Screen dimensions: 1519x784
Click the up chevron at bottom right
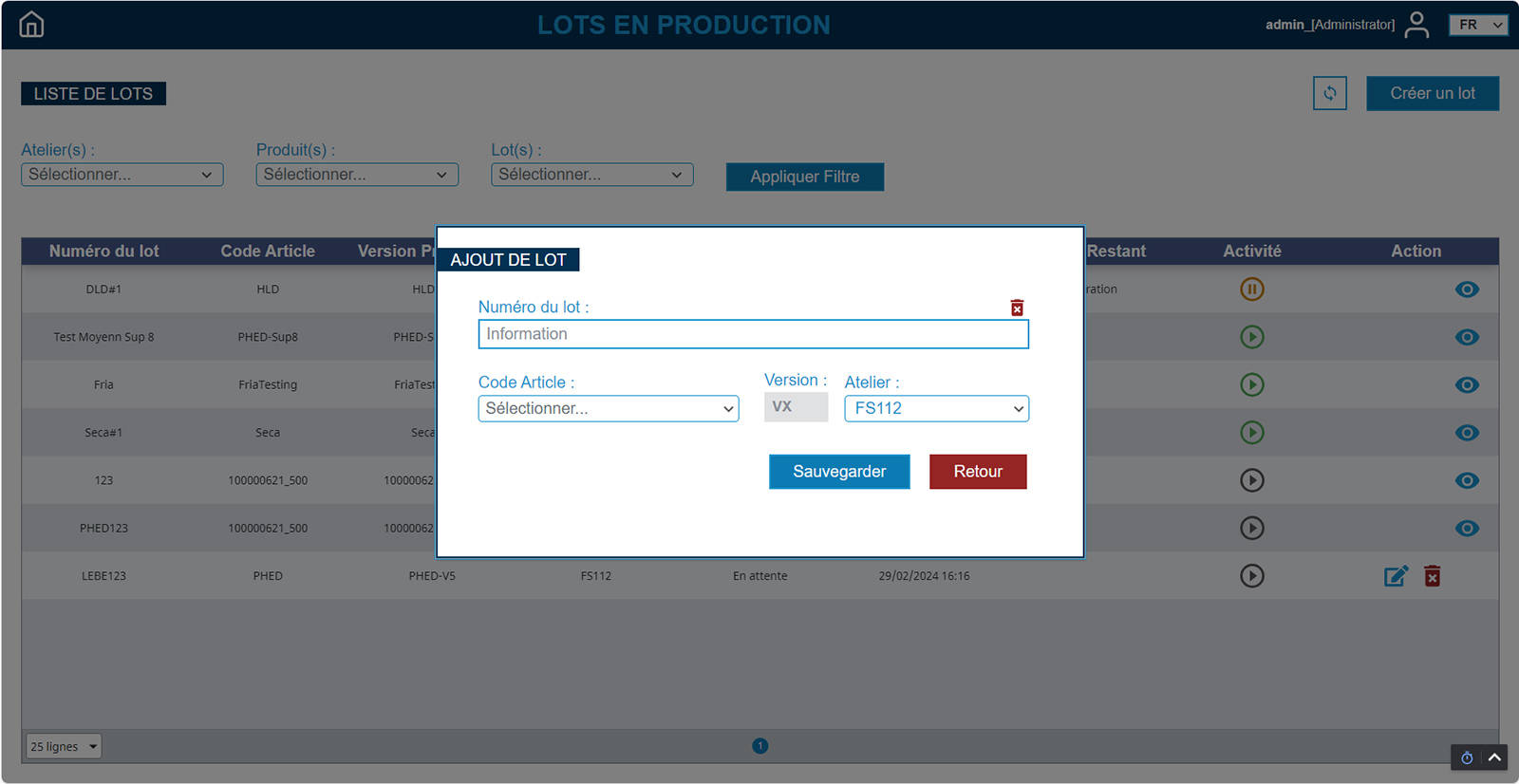tap(1494, 757)
